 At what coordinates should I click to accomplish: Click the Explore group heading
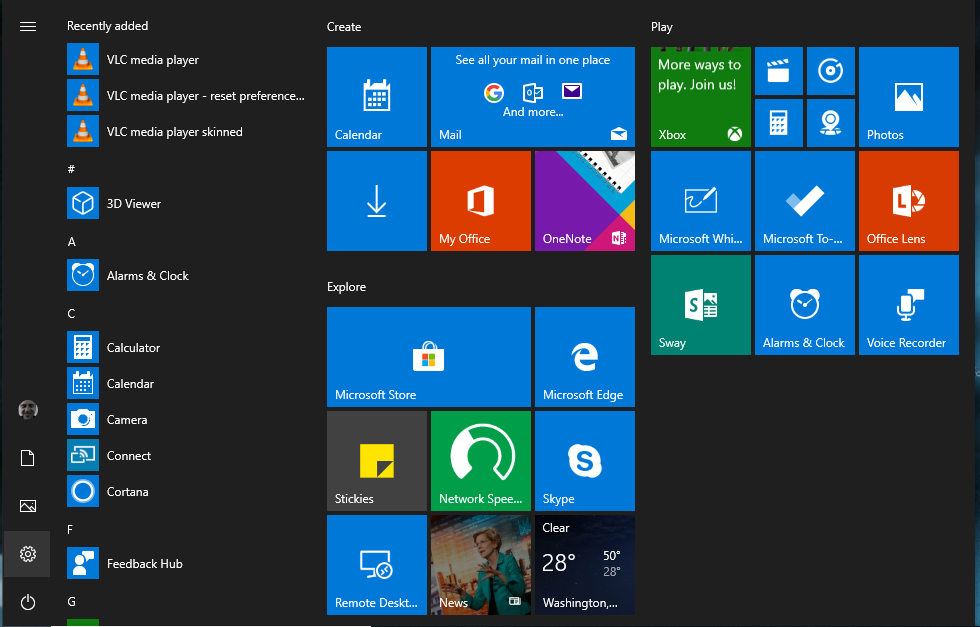(346, 287)
